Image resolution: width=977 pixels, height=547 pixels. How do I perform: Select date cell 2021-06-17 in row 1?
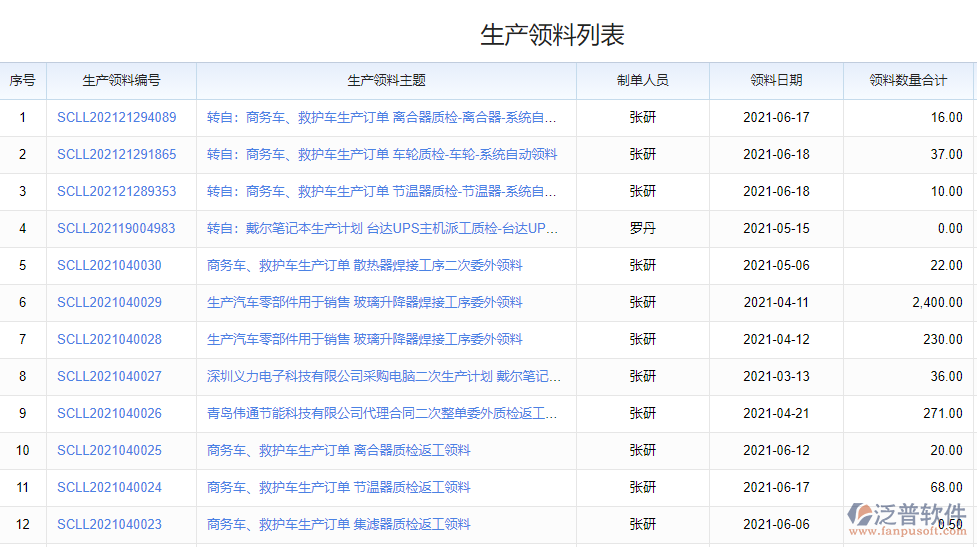[776, 117]
